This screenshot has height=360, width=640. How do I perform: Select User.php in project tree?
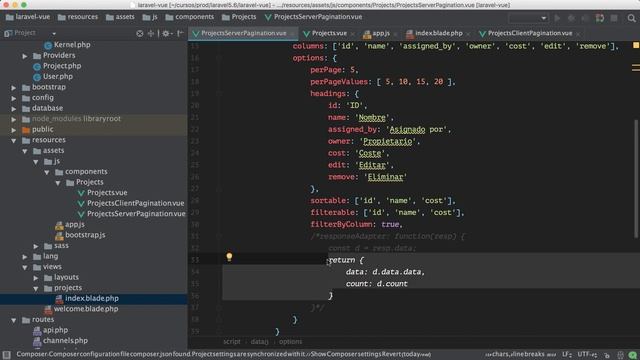(x=58, y=76)
